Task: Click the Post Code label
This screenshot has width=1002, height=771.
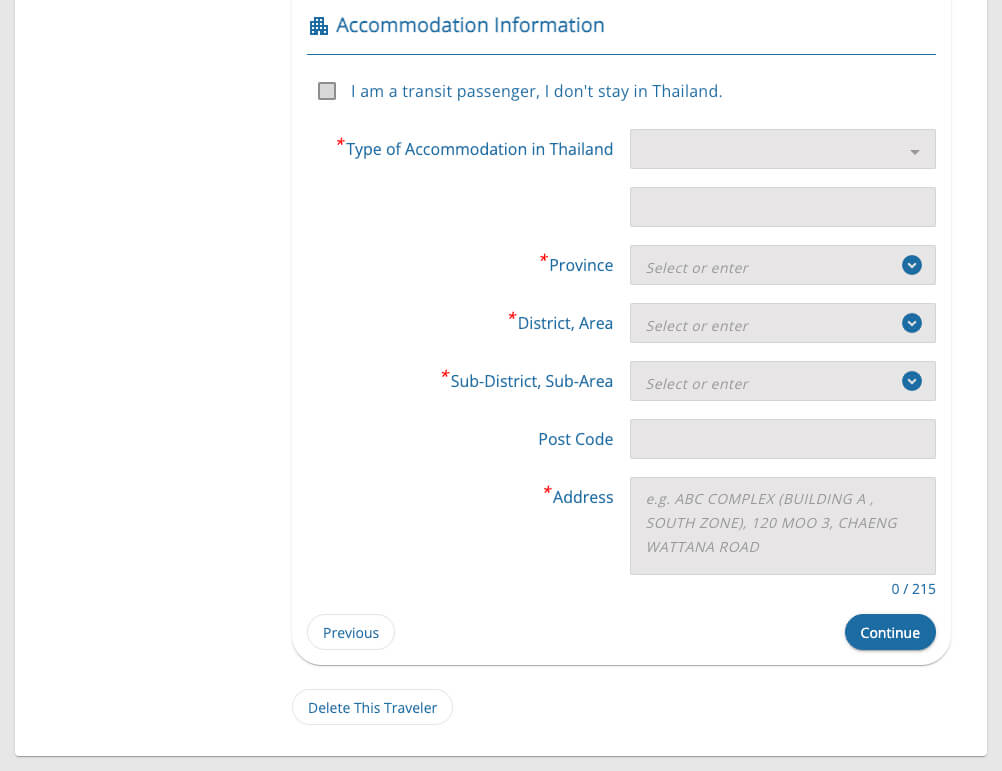Action: [x=575, y=439]
